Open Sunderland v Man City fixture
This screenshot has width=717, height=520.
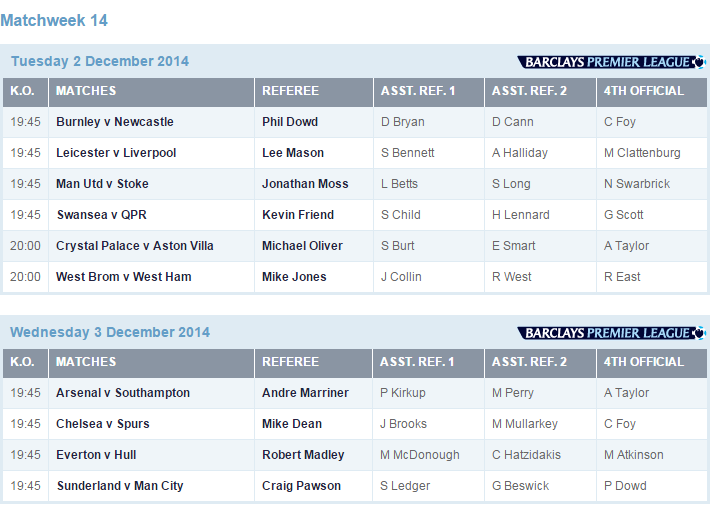(120, 486)
